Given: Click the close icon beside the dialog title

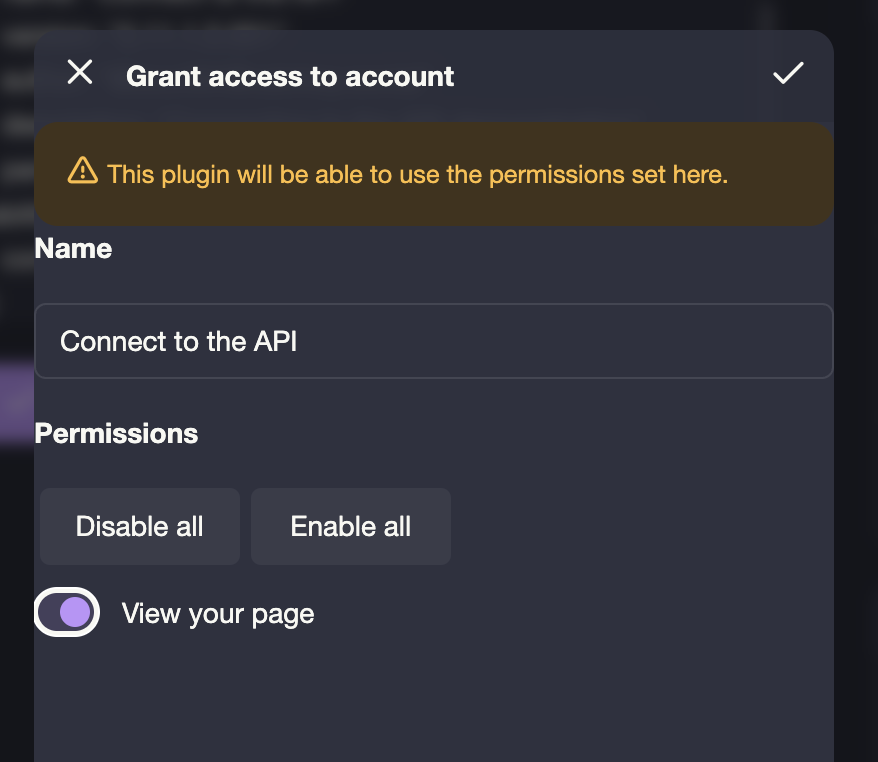Looking at the screenshot, I should tap(79, 72).
